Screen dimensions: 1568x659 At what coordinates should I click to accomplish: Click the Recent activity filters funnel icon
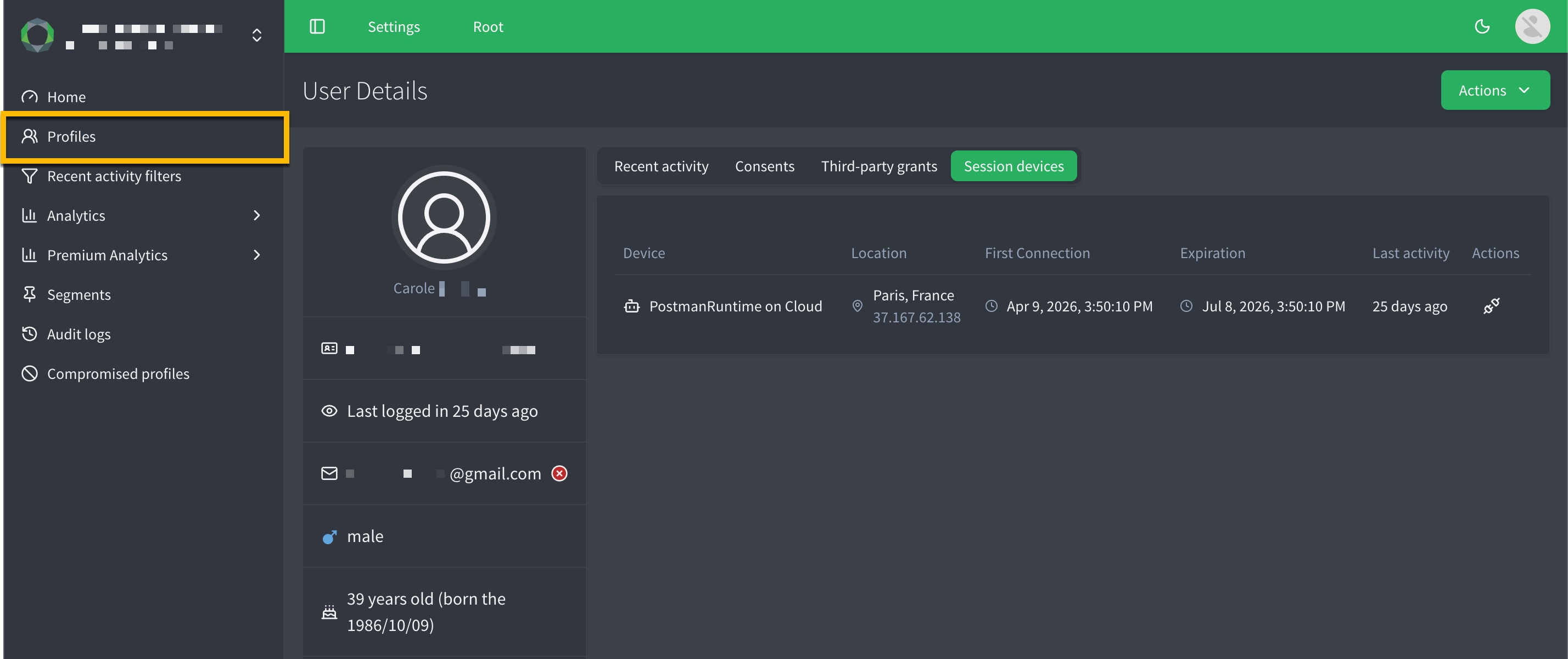point(29,176)
